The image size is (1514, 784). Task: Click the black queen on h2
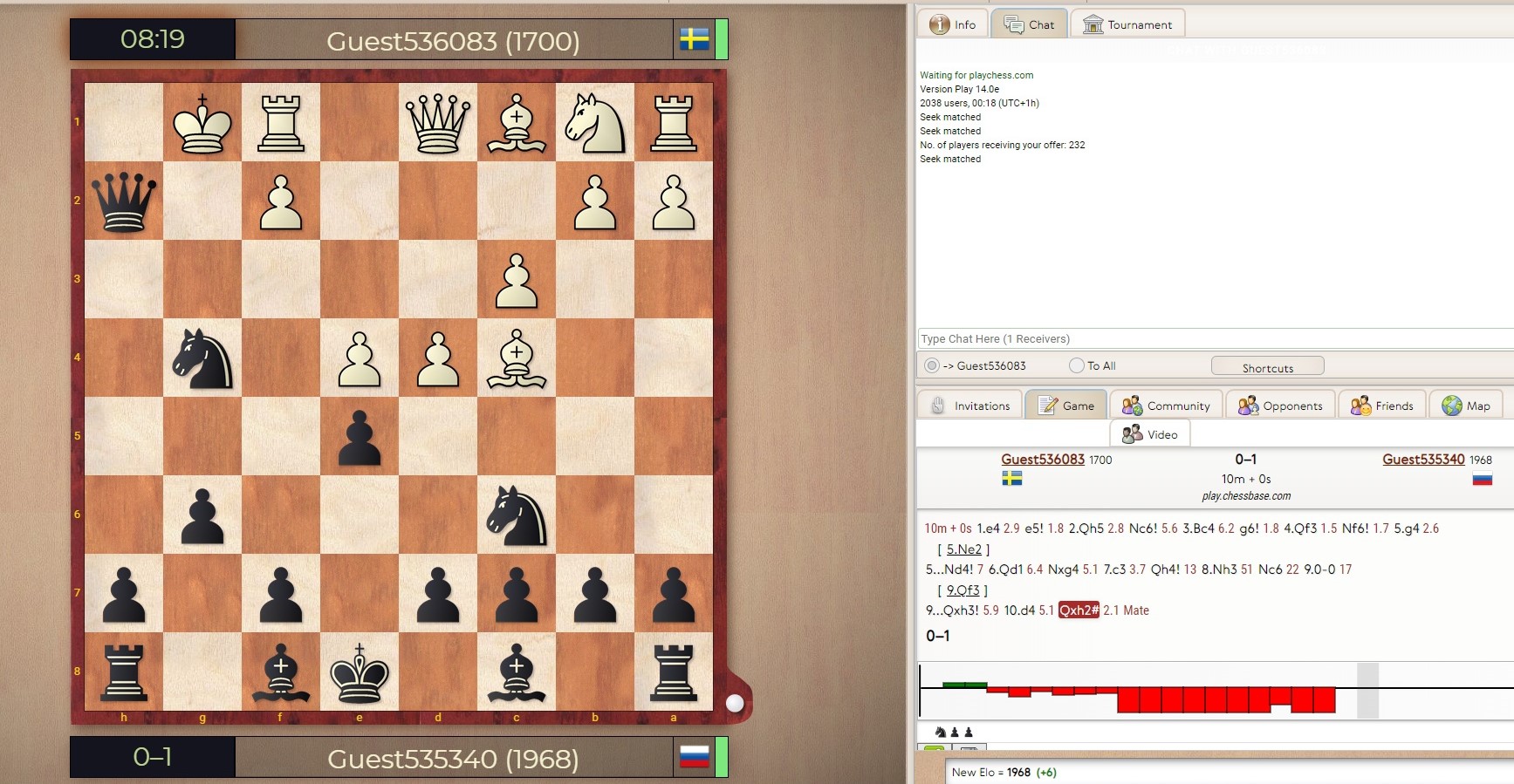tap(124, 201)
